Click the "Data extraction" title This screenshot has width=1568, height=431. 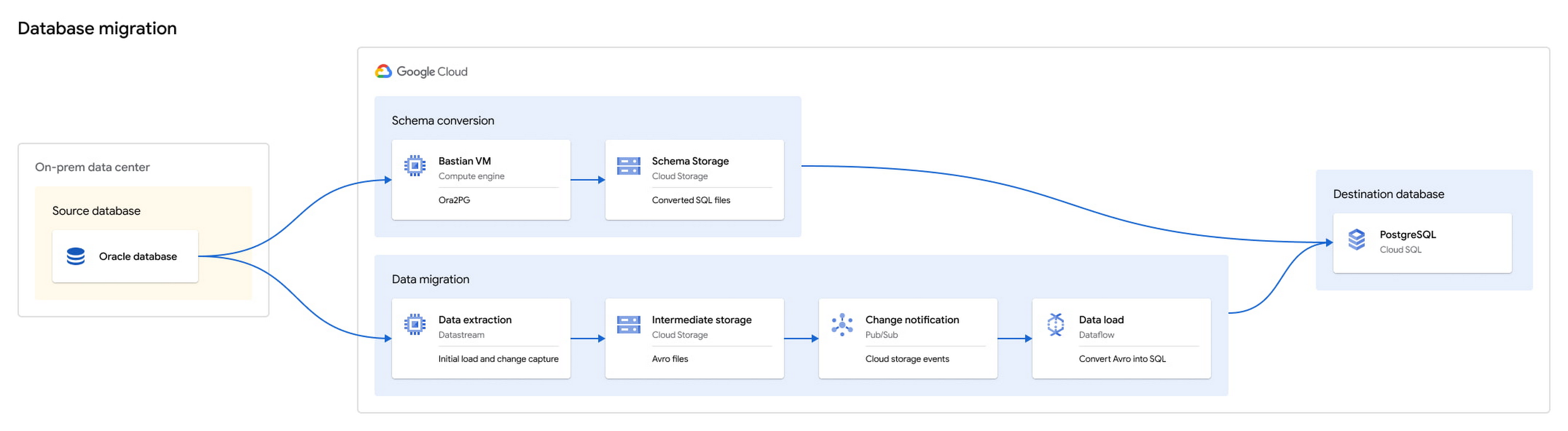(475, 320)
